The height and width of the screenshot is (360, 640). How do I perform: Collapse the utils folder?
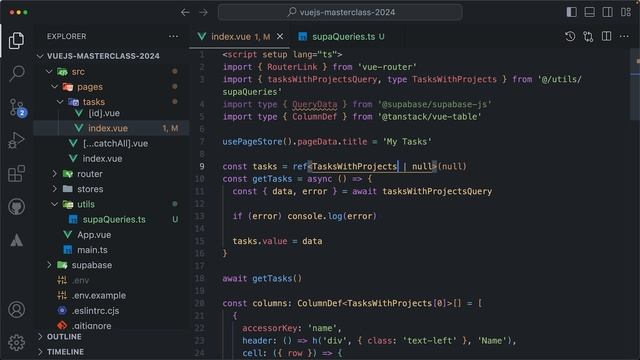coord(55,204)
